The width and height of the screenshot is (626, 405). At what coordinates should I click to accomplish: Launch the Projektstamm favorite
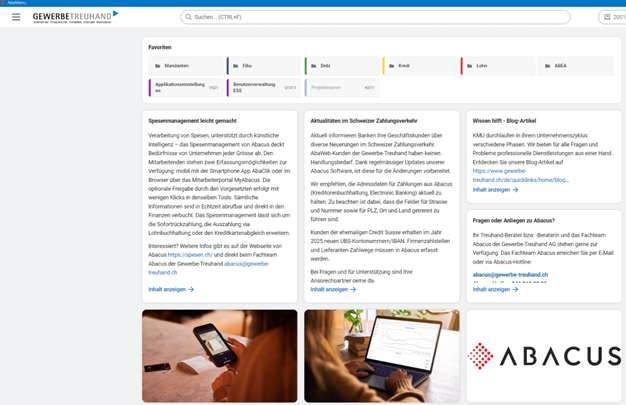[x=342, y=87]
